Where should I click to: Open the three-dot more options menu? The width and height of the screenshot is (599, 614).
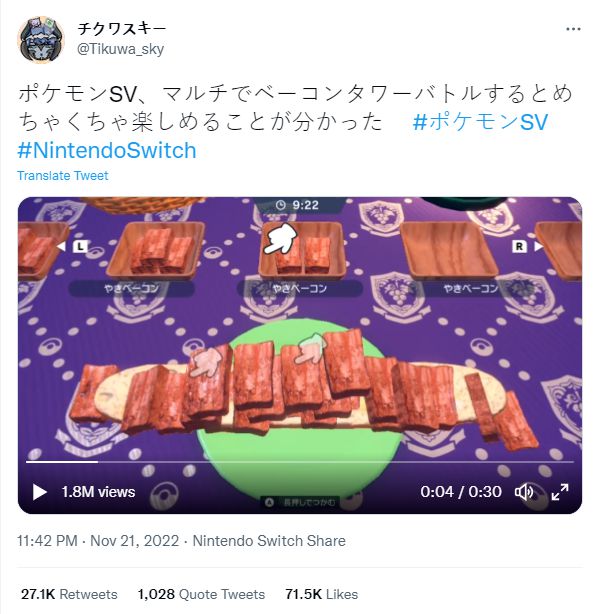pos(573,29)
